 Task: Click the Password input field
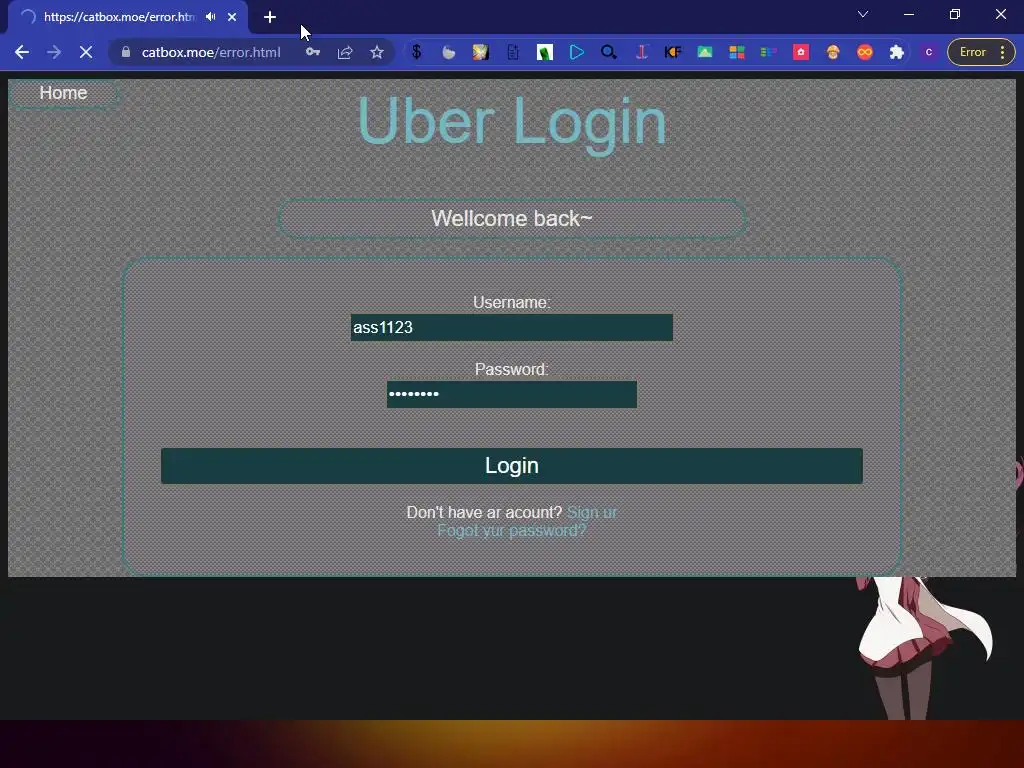[511, 394]
